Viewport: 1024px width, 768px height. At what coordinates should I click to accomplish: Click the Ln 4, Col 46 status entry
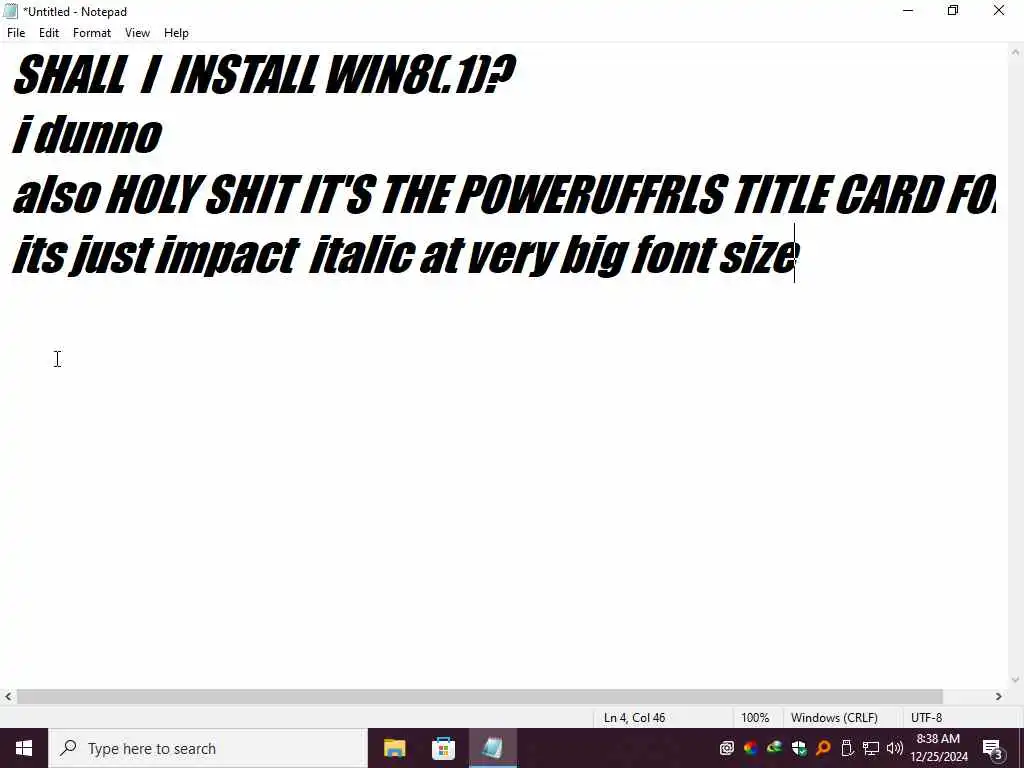[634, 718]
